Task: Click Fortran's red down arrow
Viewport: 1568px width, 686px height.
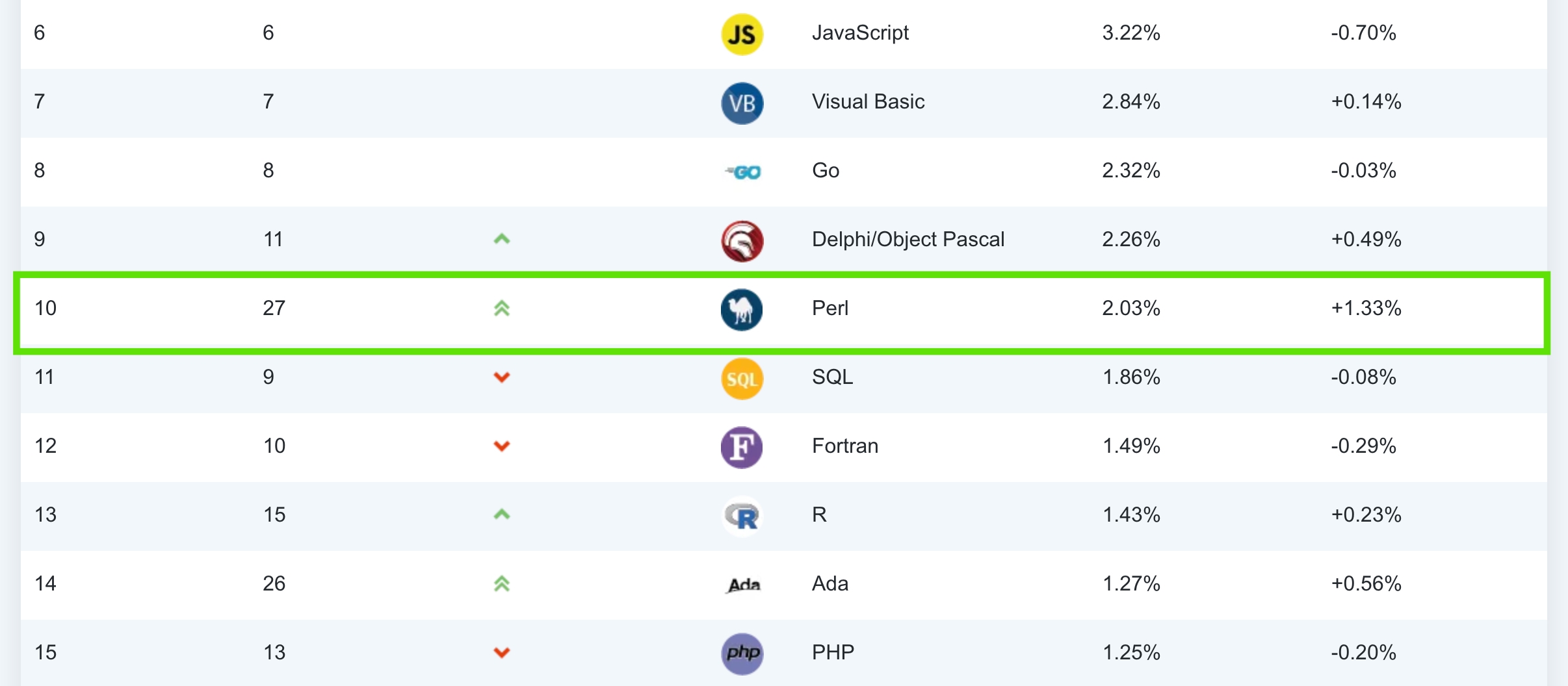Action: (x=501, y=446)
